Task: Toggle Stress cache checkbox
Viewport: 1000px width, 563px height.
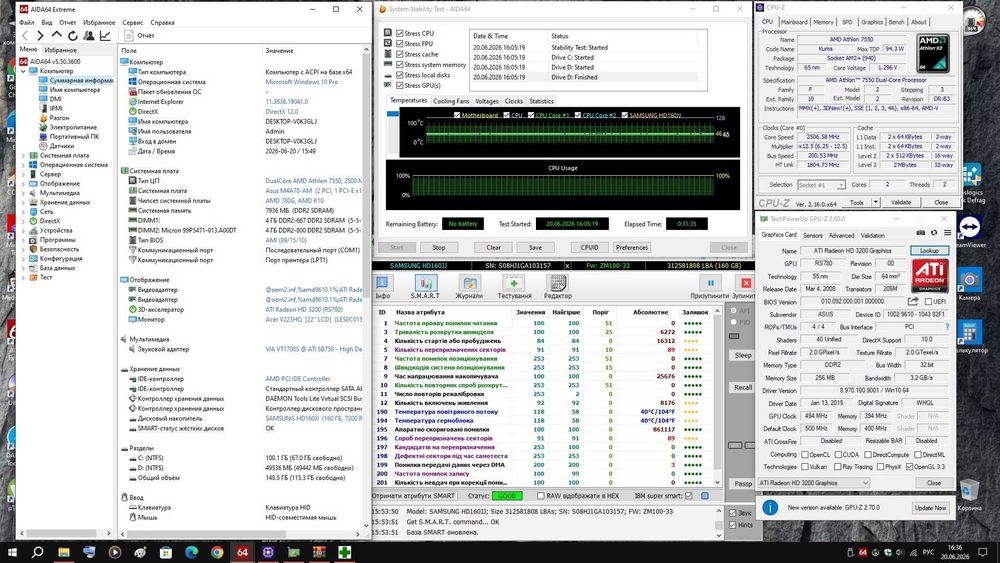Action: (x=399, y=54)
